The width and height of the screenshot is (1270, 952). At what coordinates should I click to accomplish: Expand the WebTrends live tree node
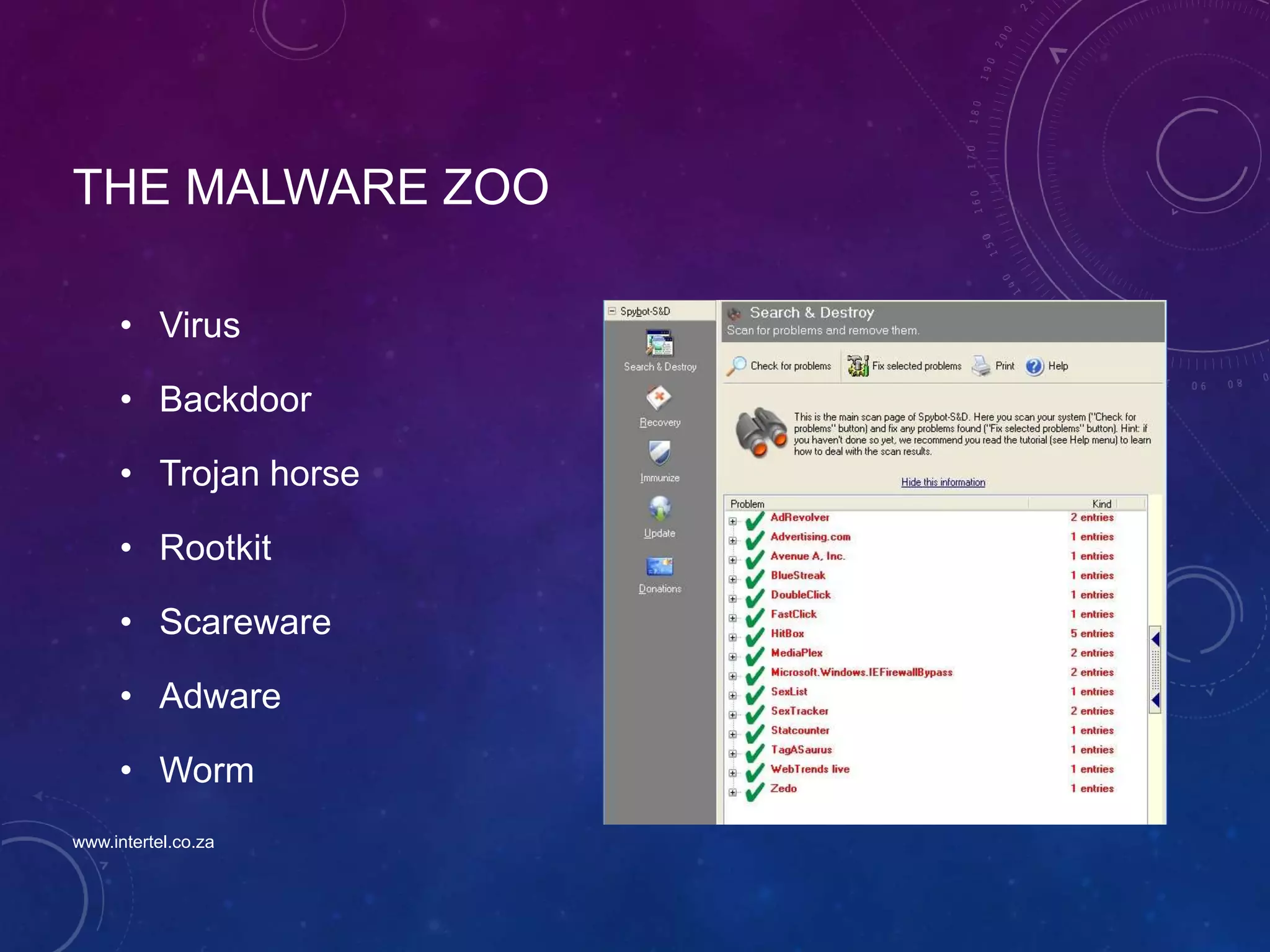(x=732, y=773)
